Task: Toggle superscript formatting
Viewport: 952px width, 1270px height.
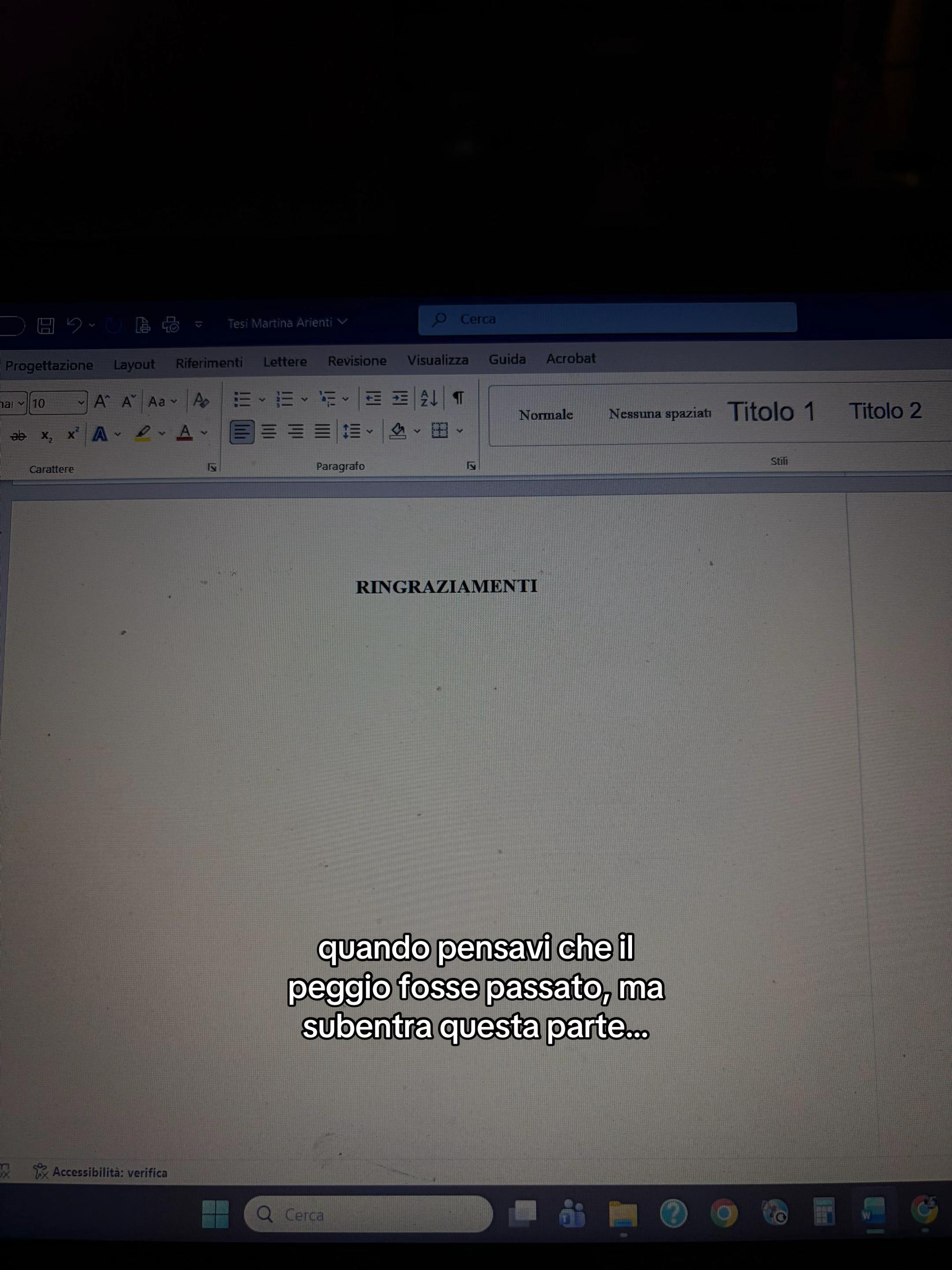Action: 73,434
